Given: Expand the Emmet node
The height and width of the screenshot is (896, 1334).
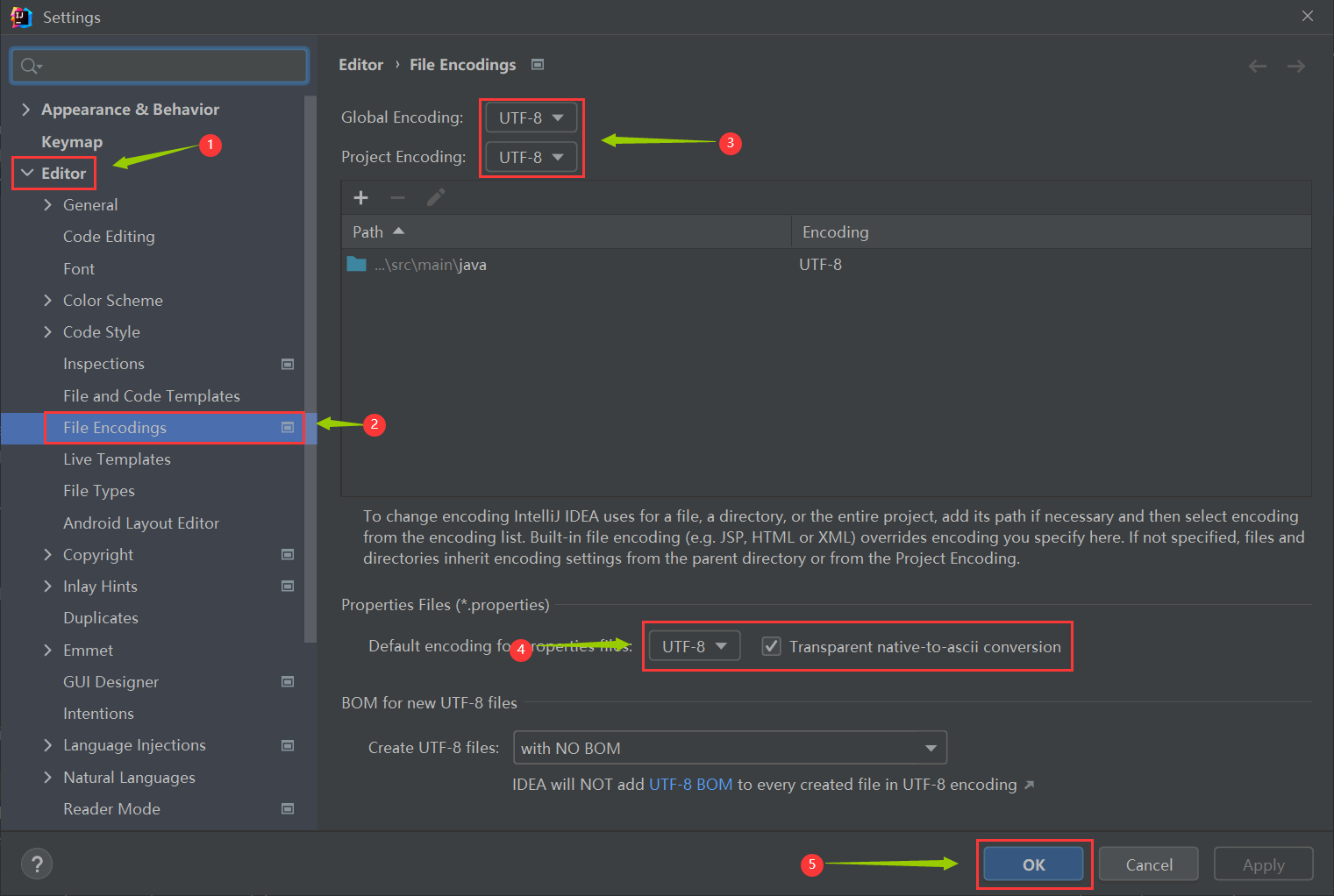Looking at the screenshot, I should click(48, 651).
